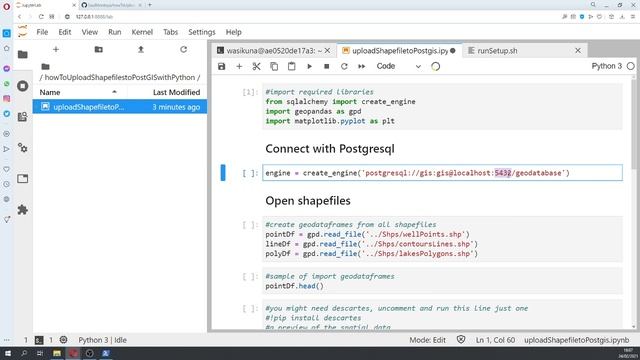This screenshot has width=640, height=360.
Task: Select the Connect with Postgresql heading cell
Action: pos(330,149)
